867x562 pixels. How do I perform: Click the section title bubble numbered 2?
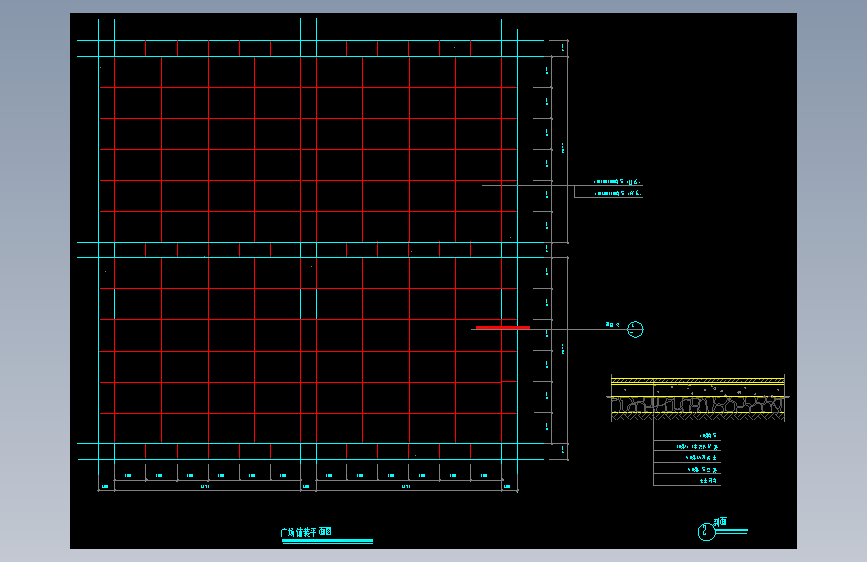pyautogui.click(x=706, y=532)
